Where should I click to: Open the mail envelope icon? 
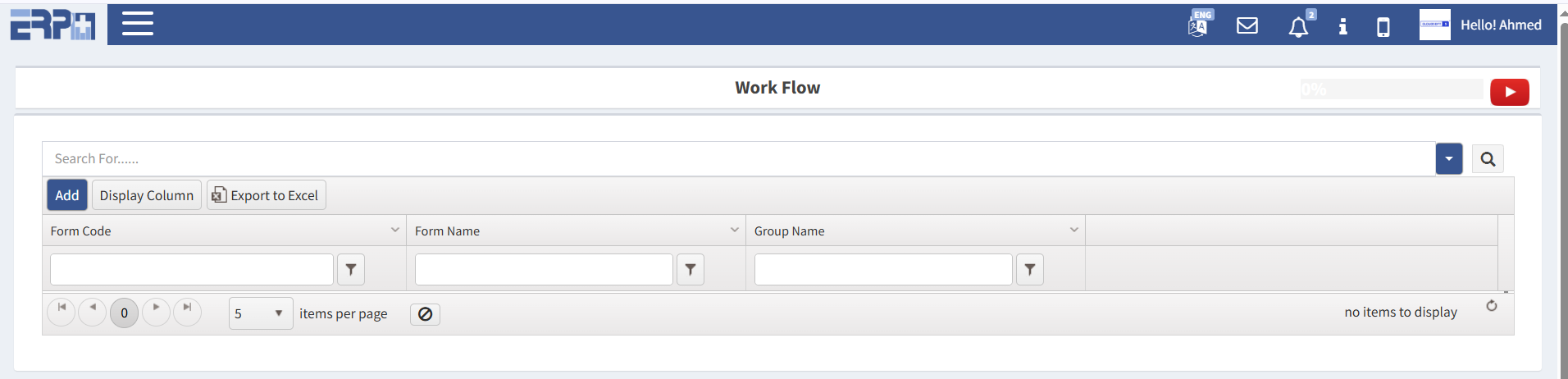click(x=1247, y=26)
